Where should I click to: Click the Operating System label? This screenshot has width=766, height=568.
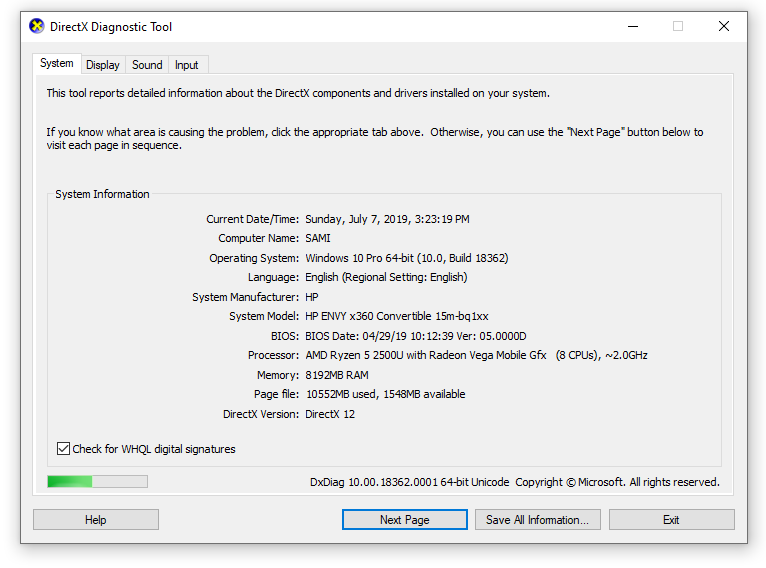click(x=254, y=258)
